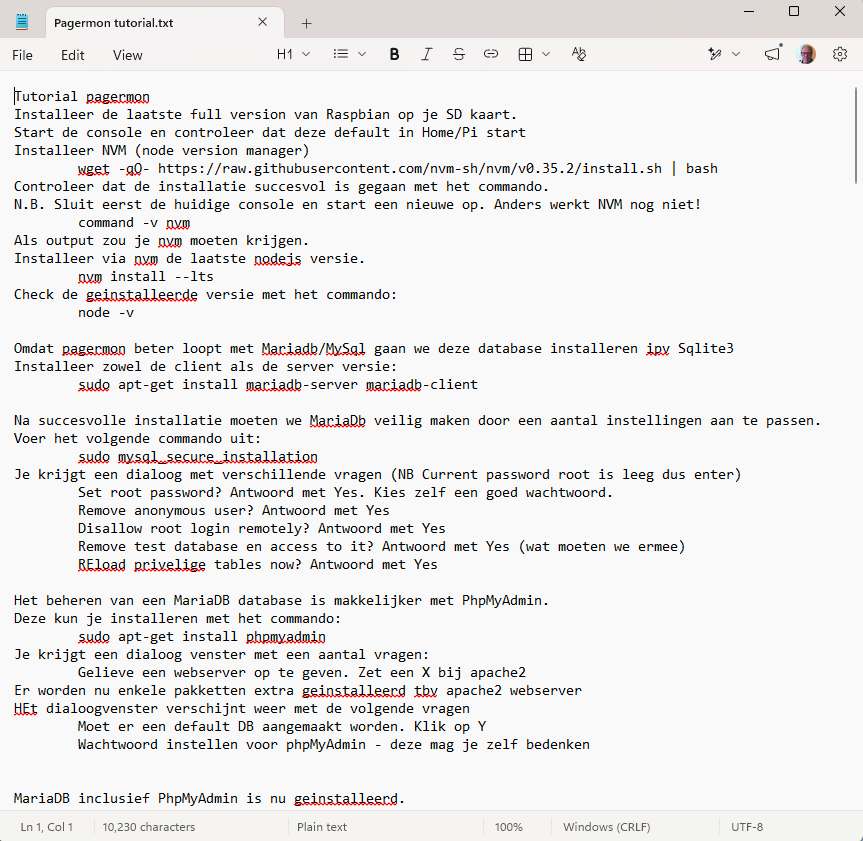Toggle strikethrough formatting
This screenshot has width=863, height=841.
click(x=459, y=54)
